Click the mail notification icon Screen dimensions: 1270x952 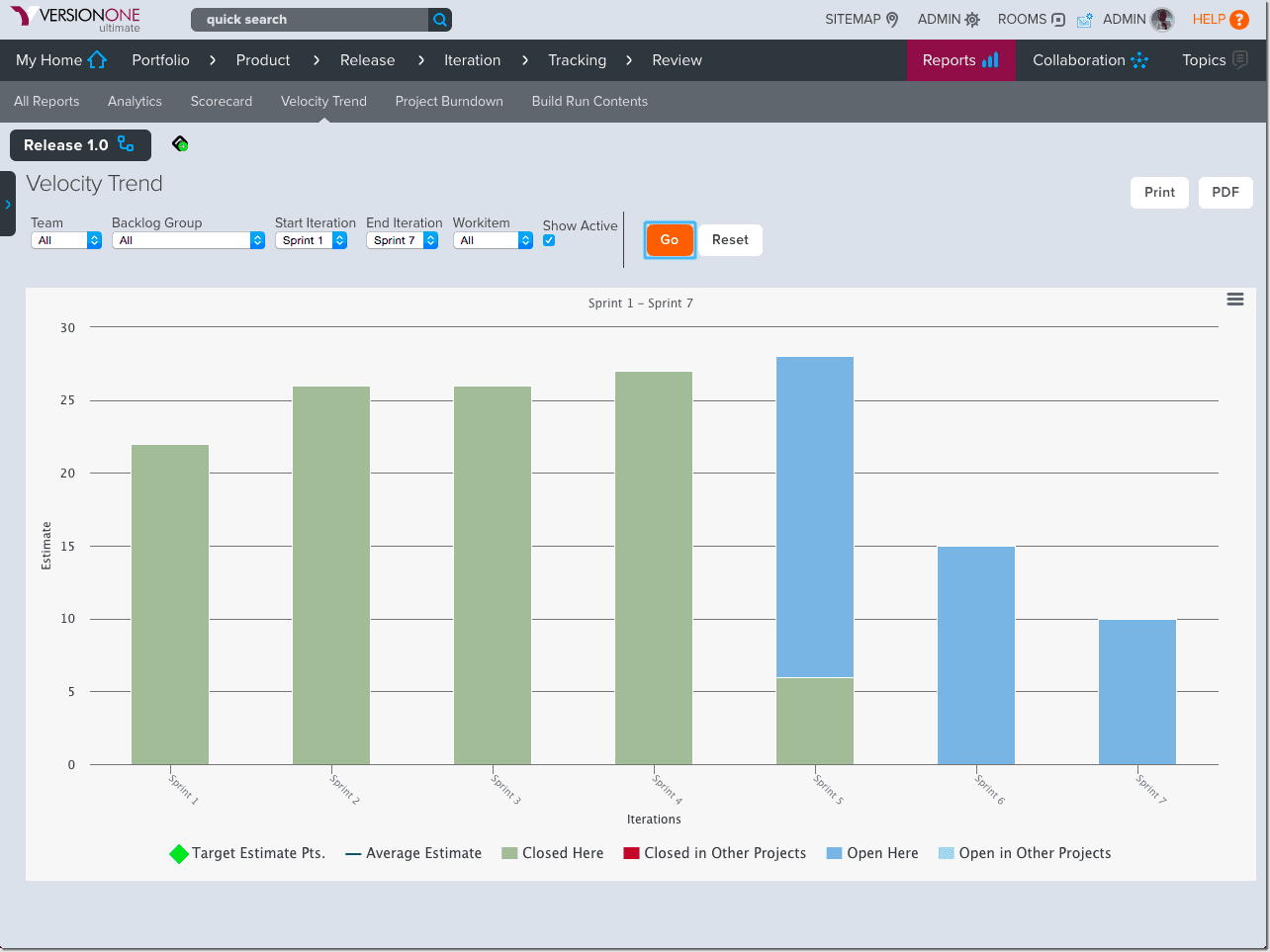point(1084,20)
